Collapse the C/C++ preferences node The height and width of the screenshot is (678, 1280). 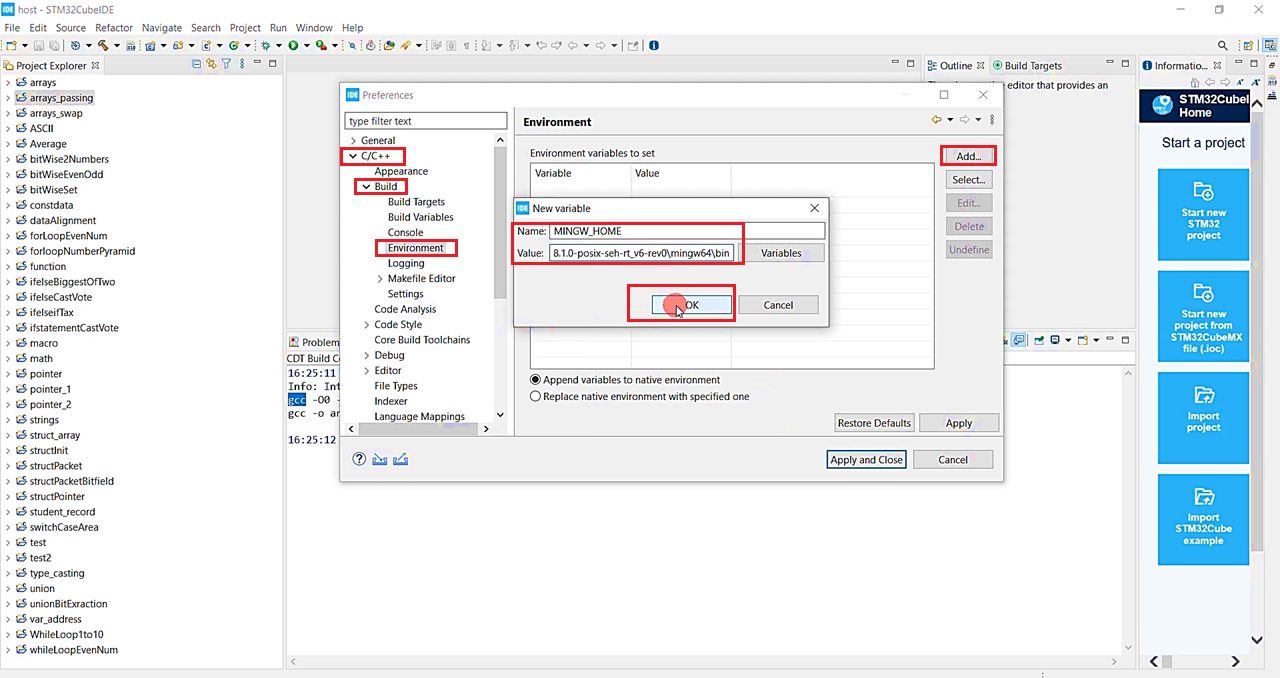click(x=352, y=156)
